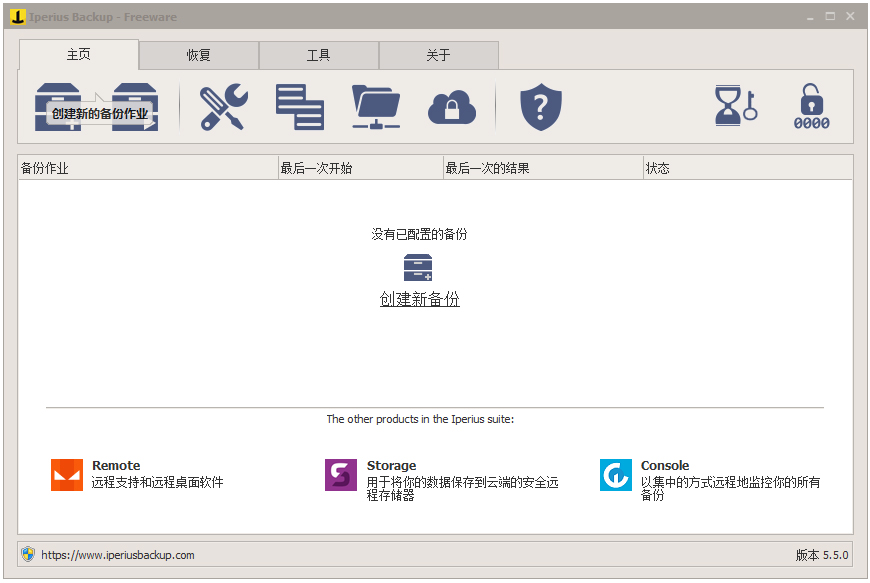The height and width of the screenshot is (583, 870).
Task: Click the create new backup job icon
Action: point(58,107)
